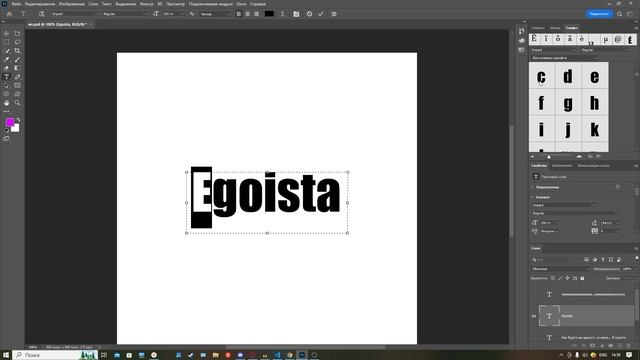Select the Zoom tool

point(17,103)
